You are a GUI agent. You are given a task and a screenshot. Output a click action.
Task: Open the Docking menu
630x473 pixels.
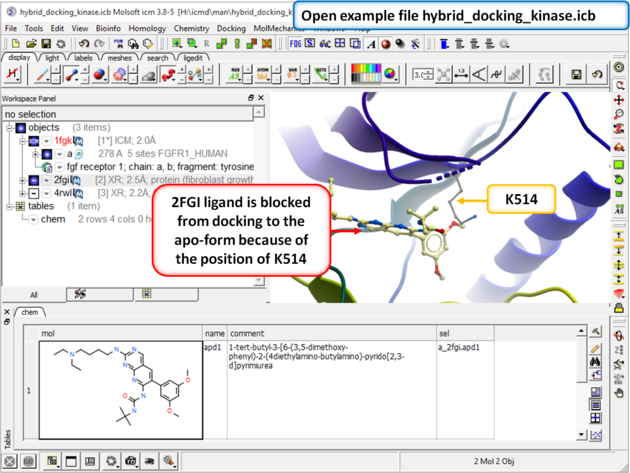[231, 29]
